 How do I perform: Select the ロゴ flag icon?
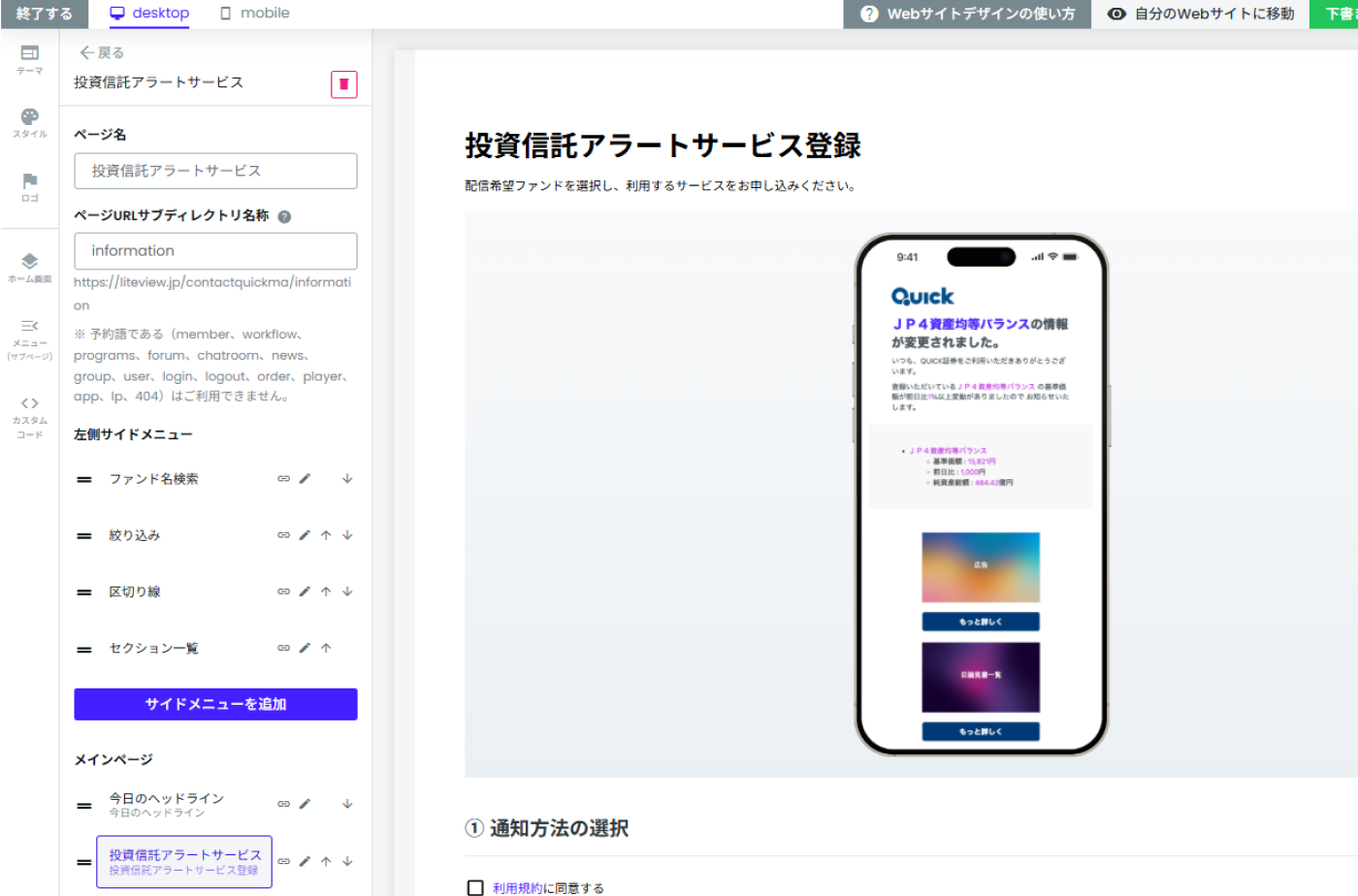(30, 186)
